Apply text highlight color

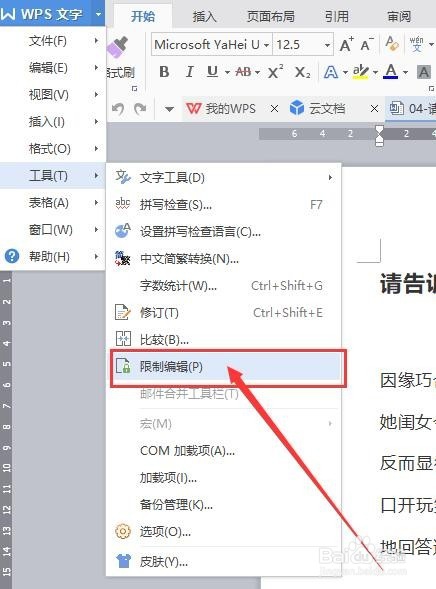[x=360, y=71]
